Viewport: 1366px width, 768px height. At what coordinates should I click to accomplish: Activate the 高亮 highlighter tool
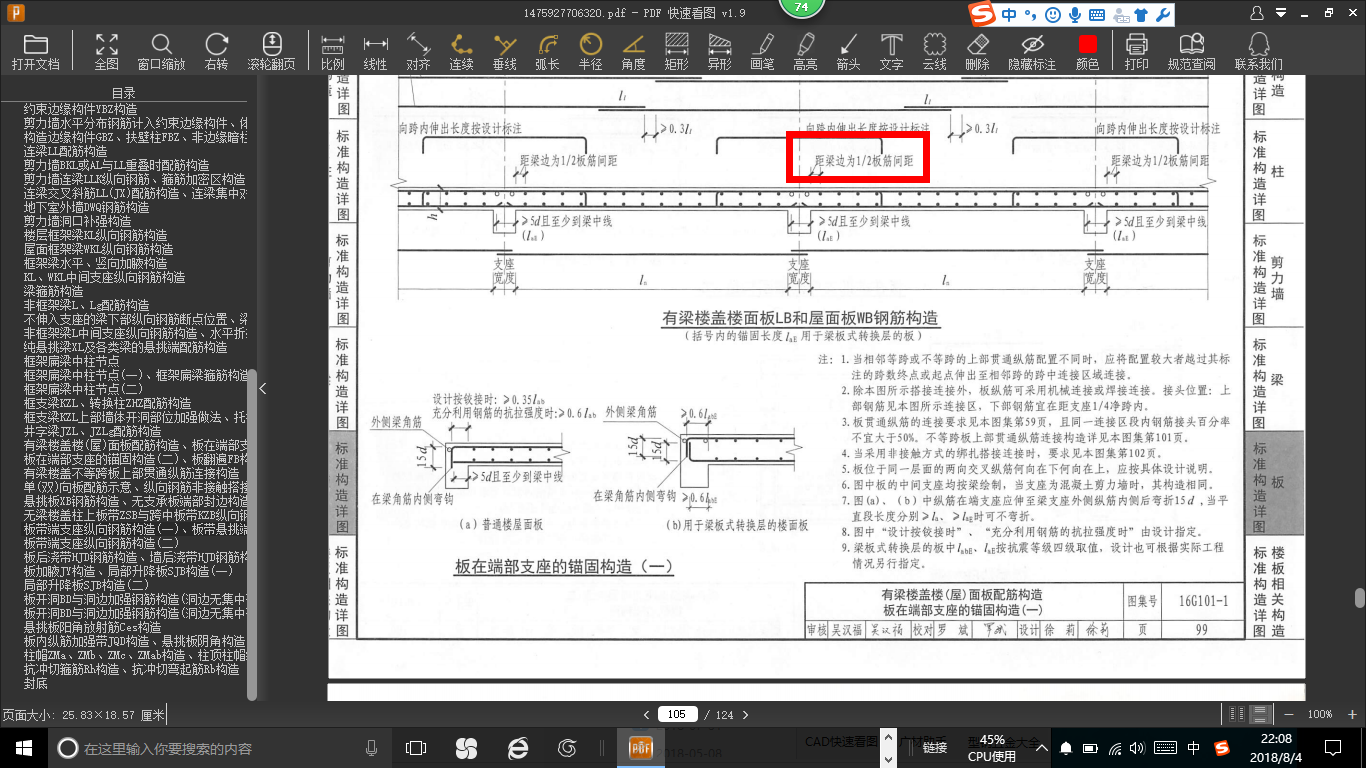point(805,51)
